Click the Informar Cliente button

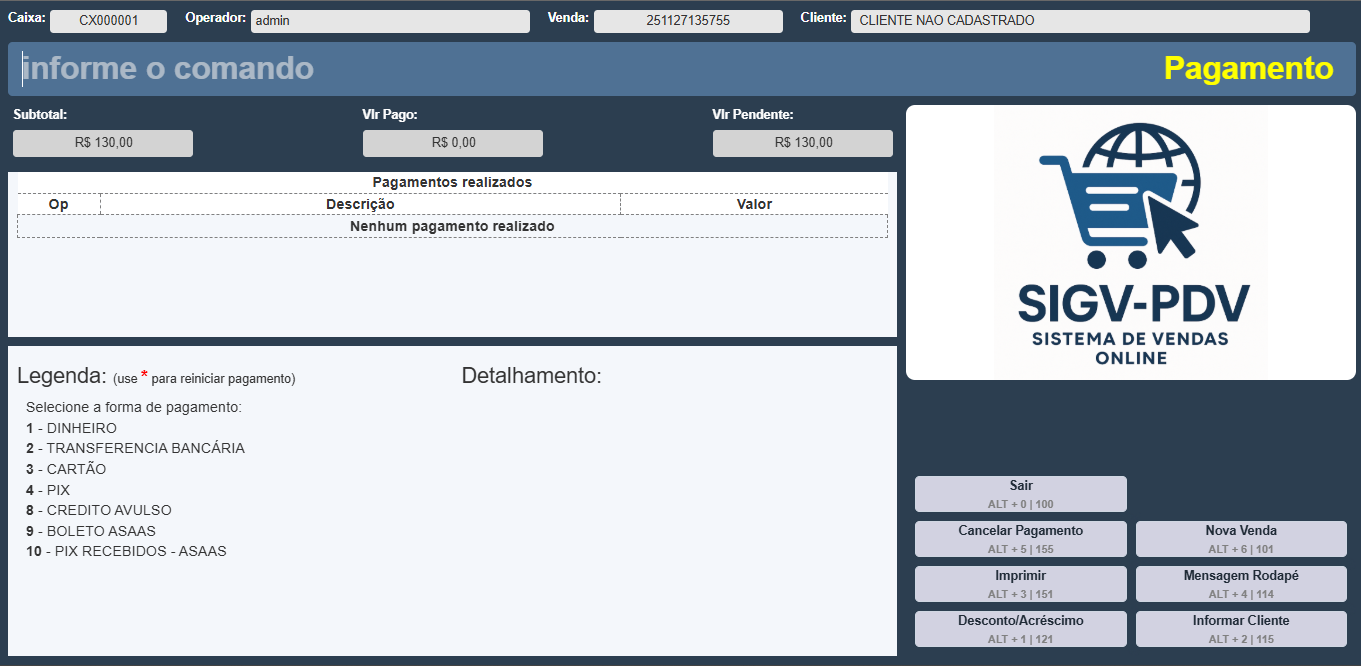point(1241,629)
